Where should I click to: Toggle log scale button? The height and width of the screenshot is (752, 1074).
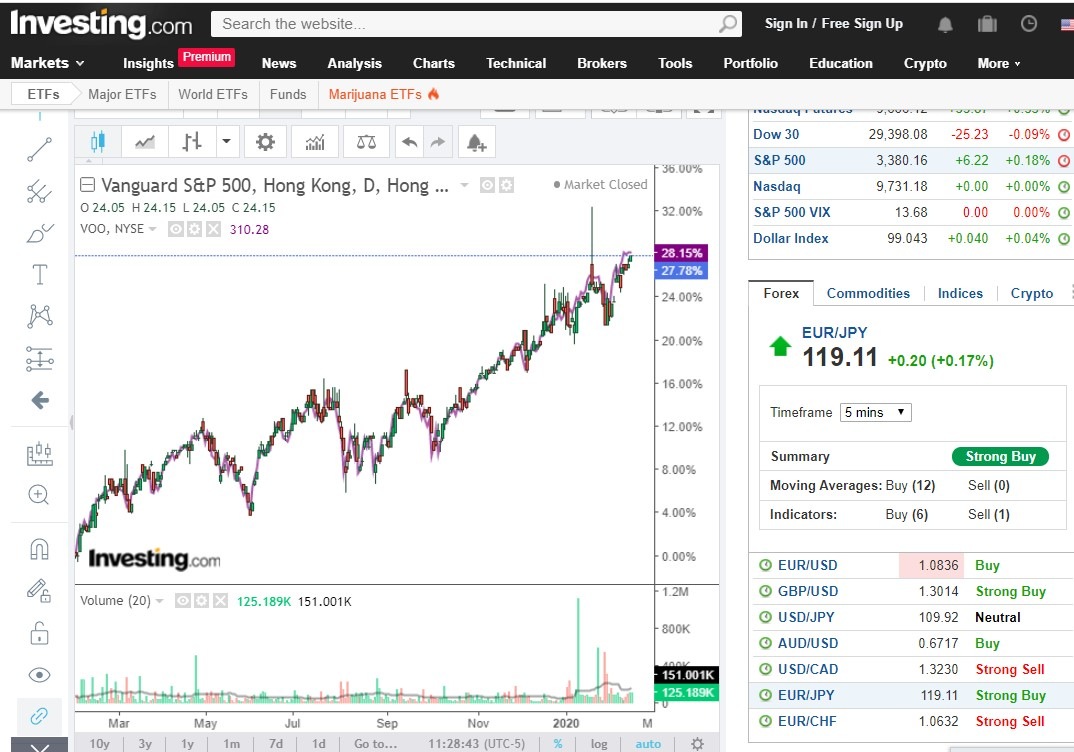click(x=599, y=744)
